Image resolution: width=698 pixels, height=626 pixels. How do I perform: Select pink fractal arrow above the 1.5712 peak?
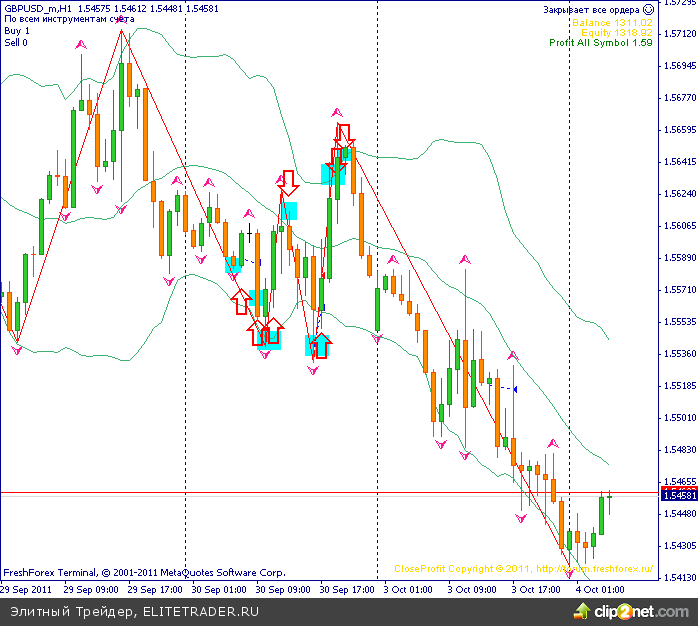pos(123,22)
